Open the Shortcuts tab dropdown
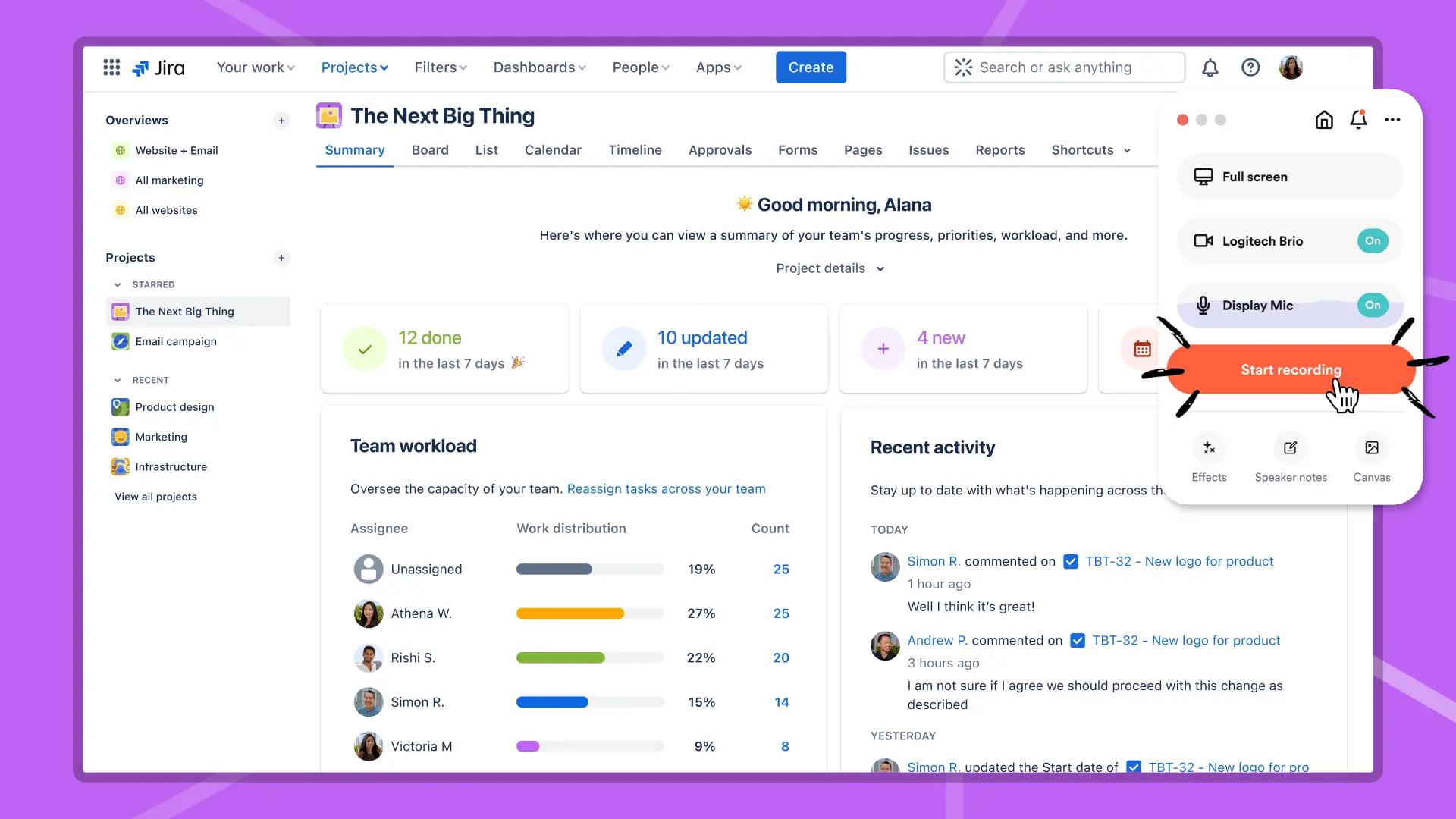 click(1090, 150)
